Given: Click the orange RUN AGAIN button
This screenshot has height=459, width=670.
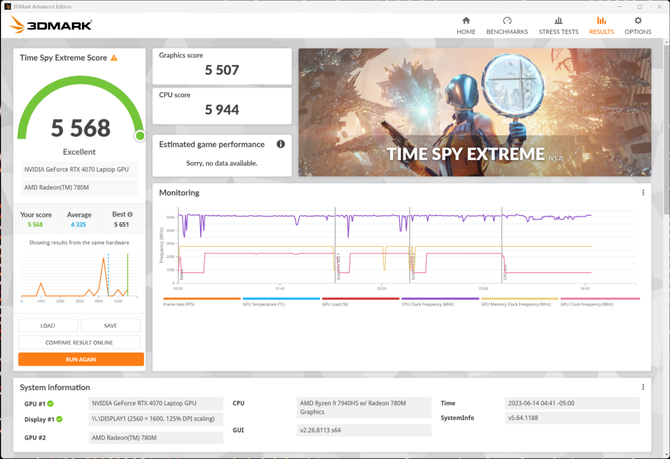Looking at the screenshot, I should tap(81, 359).
